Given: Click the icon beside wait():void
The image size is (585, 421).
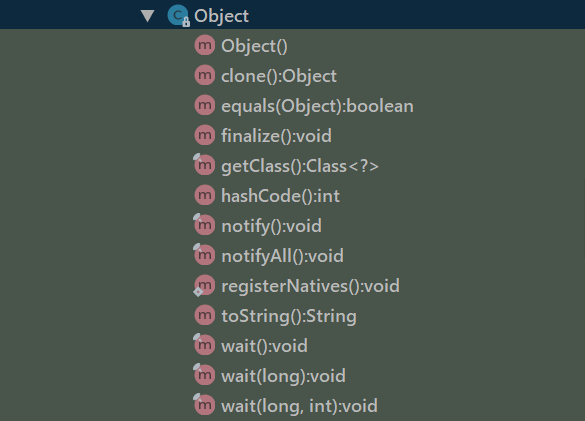Looking at the screenshot, I should coord(204,344).
